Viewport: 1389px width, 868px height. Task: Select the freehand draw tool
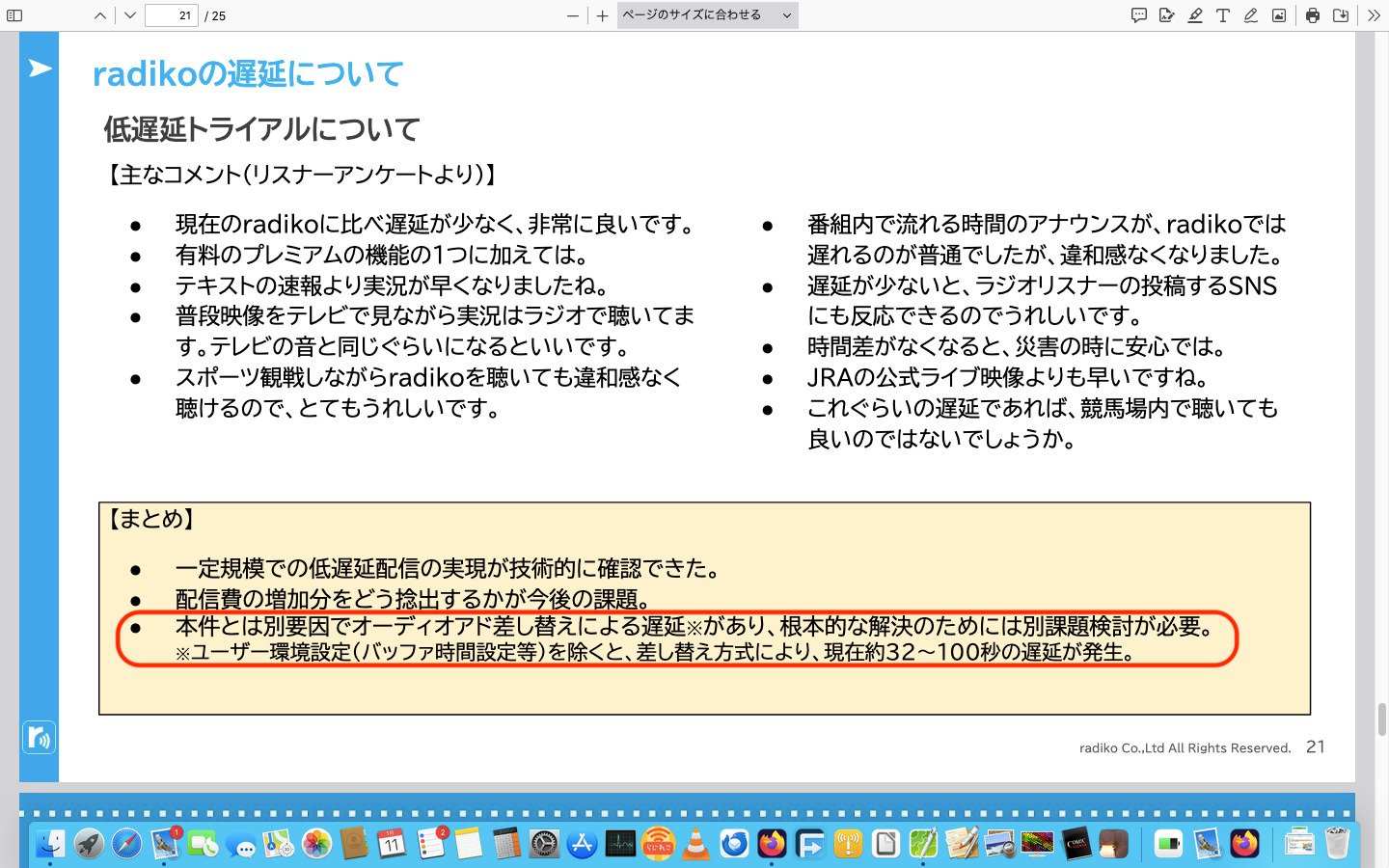(x=1251, y=15)
